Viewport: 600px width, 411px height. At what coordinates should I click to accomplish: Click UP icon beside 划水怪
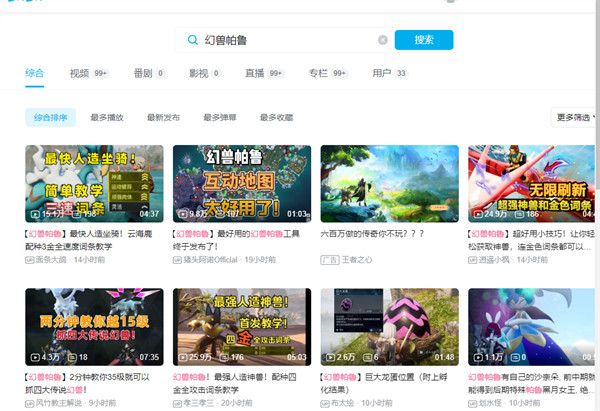472,403
